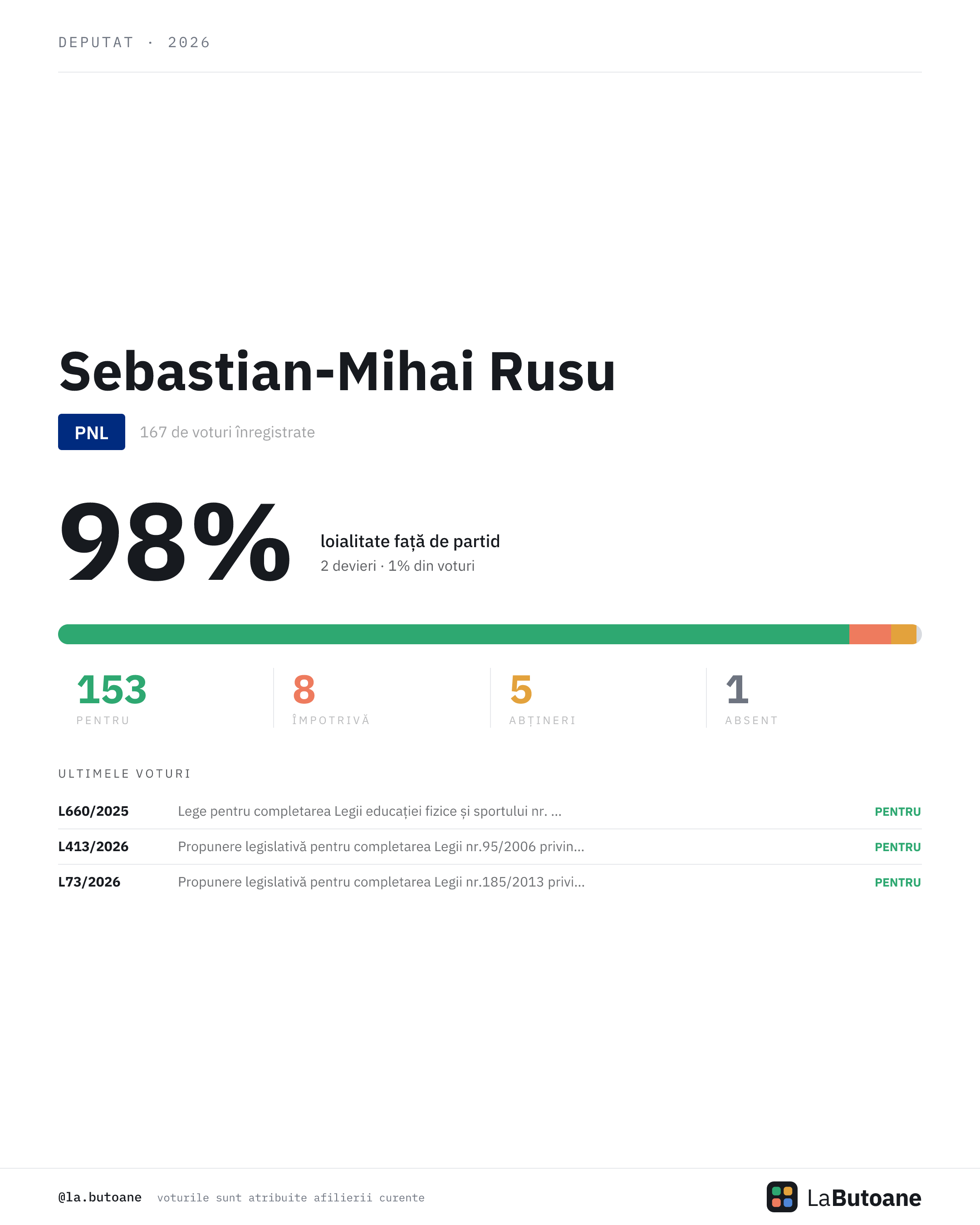Select the L73/2026 law identifier

pos(89,882)
